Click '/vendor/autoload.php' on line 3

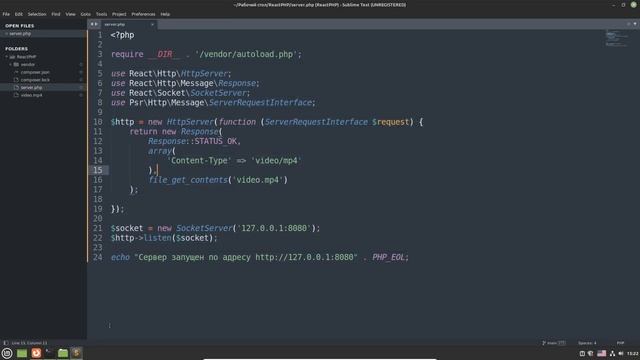click(246, 54)
